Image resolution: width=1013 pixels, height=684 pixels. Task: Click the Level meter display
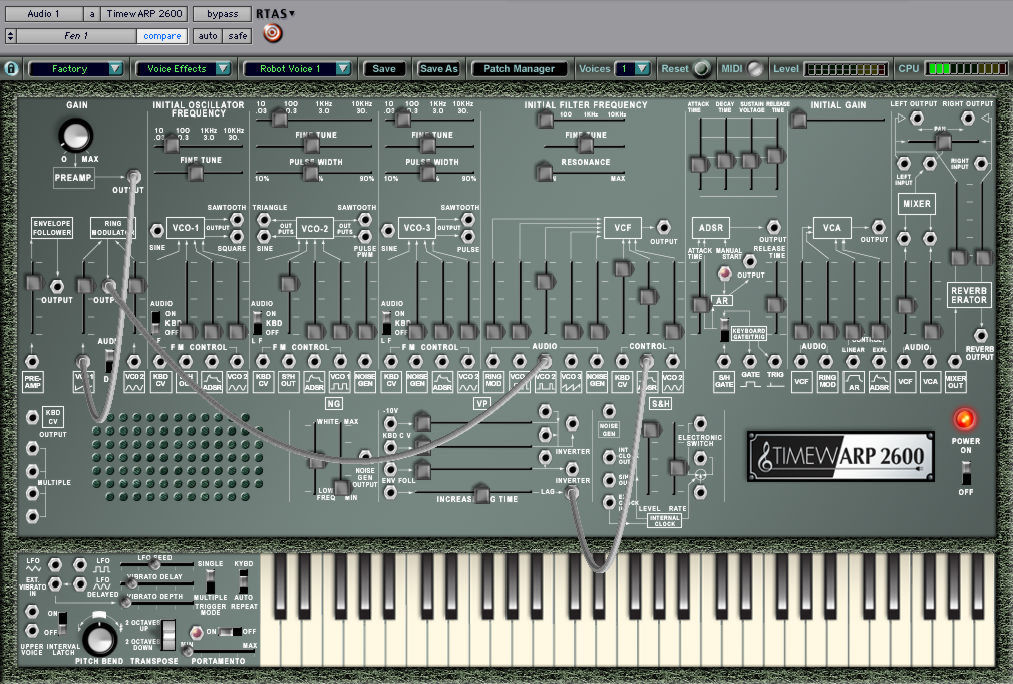(846, 68)
